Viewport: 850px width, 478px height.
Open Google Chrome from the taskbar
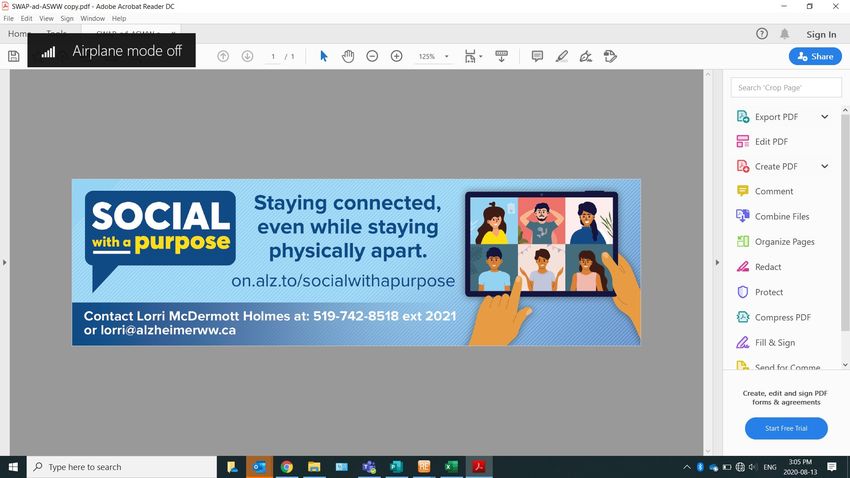[287, 467]
